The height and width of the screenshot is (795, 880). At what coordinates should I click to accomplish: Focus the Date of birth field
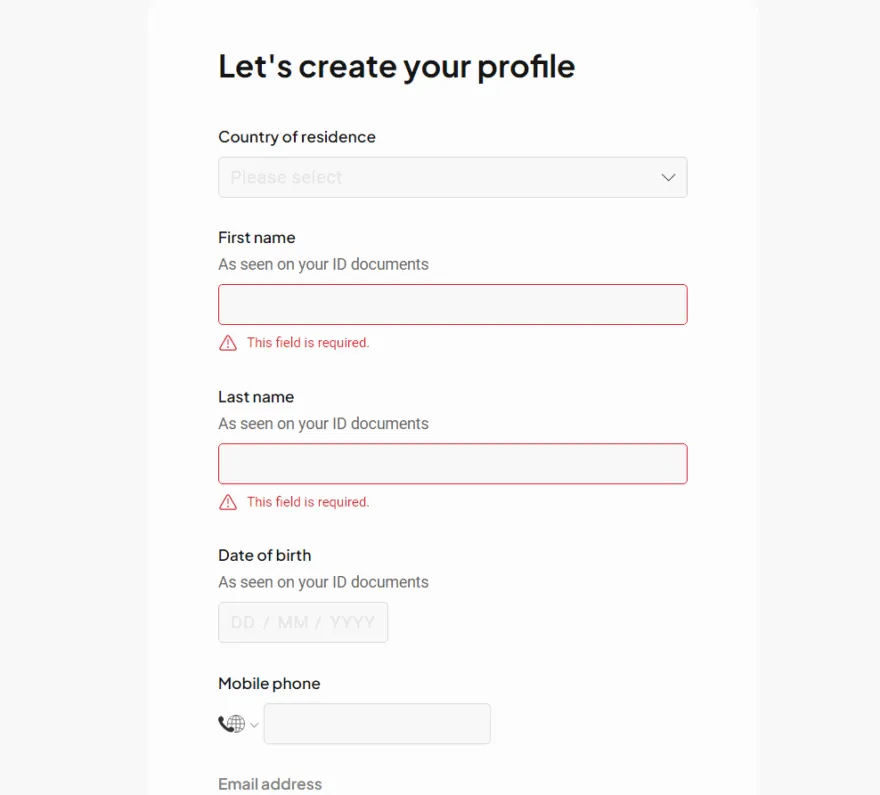click(x=303, y=622)
